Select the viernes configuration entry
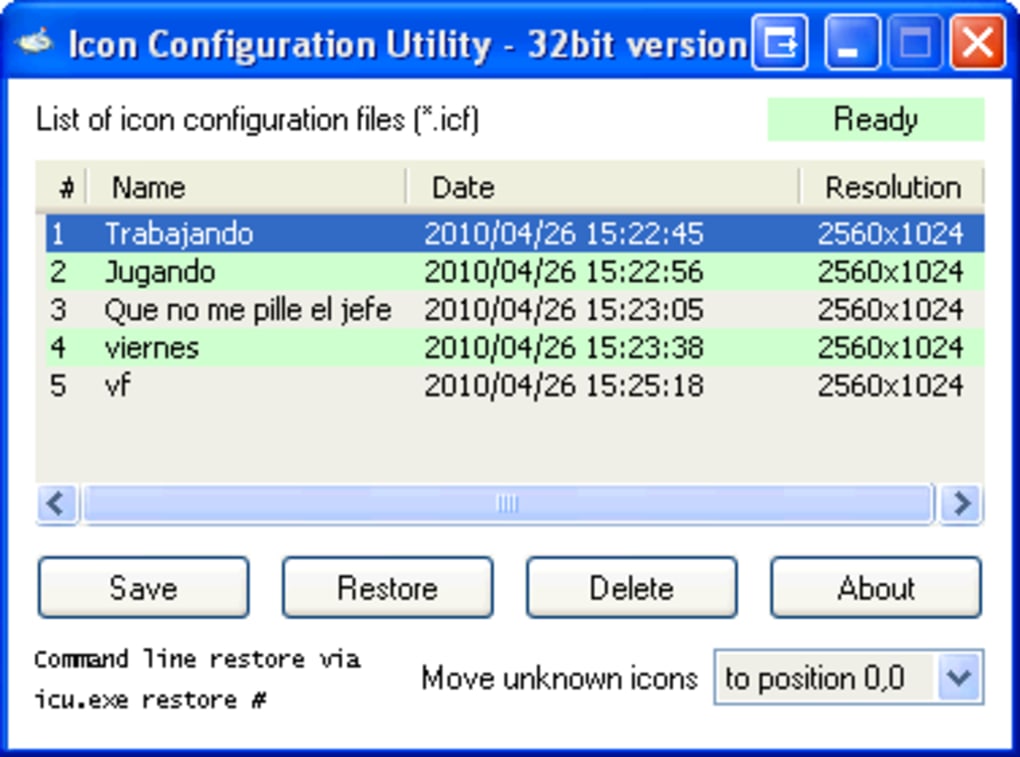Screen dimensions: 1020x757 click(300, 347)
